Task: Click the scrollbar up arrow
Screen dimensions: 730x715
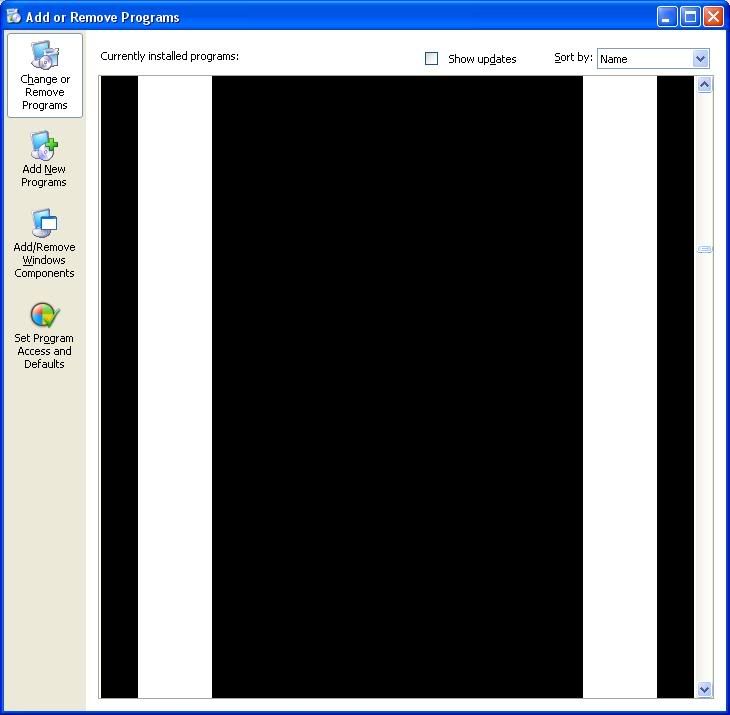Action: [704, 85]
